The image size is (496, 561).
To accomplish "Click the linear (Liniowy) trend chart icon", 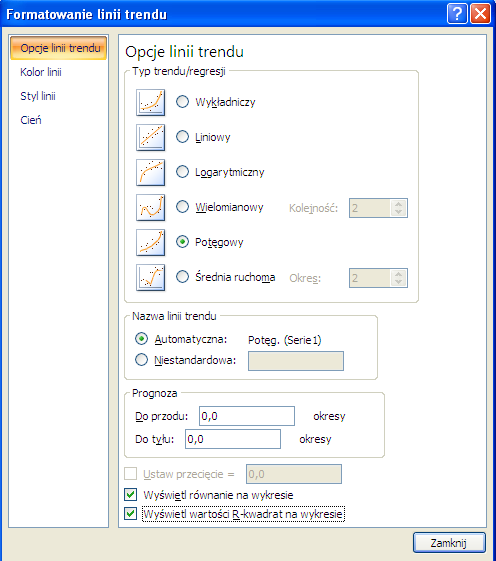I will click(151, 137).
